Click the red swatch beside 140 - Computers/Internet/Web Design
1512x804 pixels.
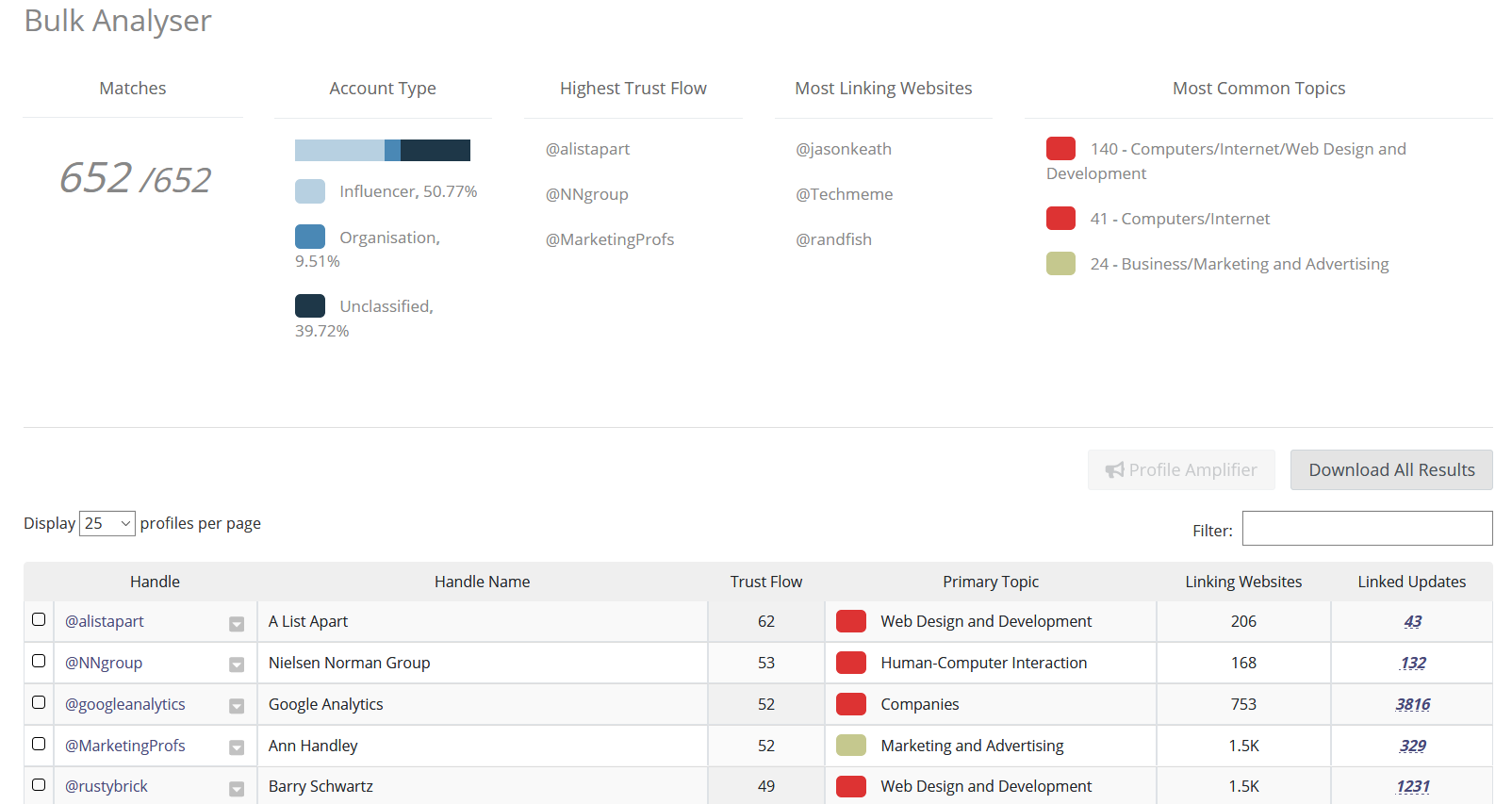point(1060,148)
